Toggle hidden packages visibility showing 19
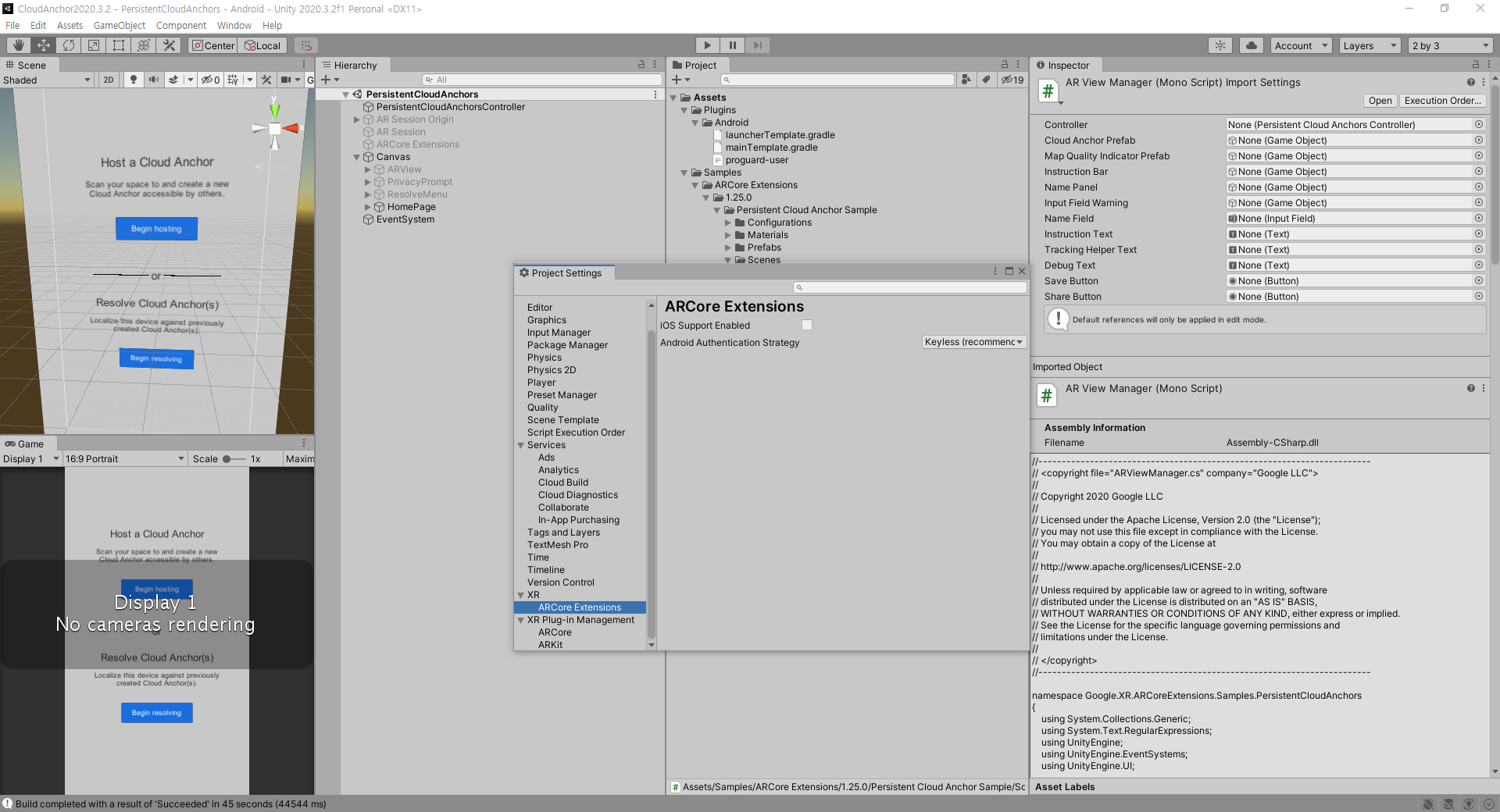This screenshot has height=812, width=1500. (1012, 80)
